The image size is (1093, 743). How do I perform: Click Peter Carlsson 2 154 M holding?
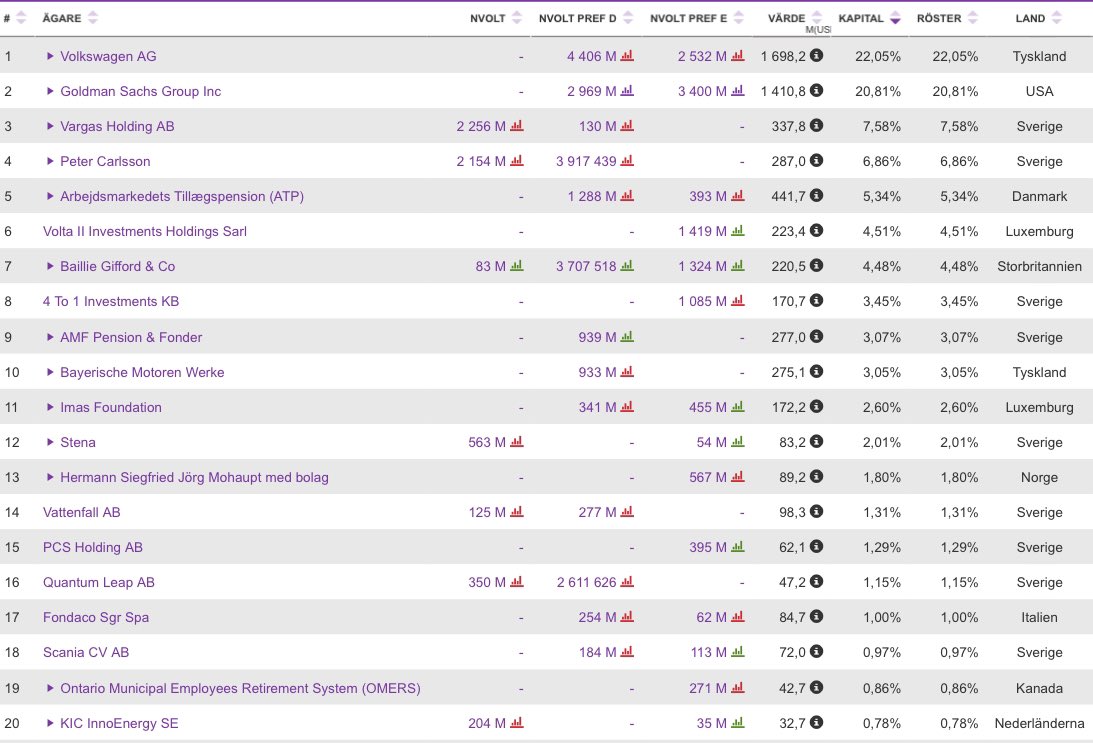pos(481,161)
